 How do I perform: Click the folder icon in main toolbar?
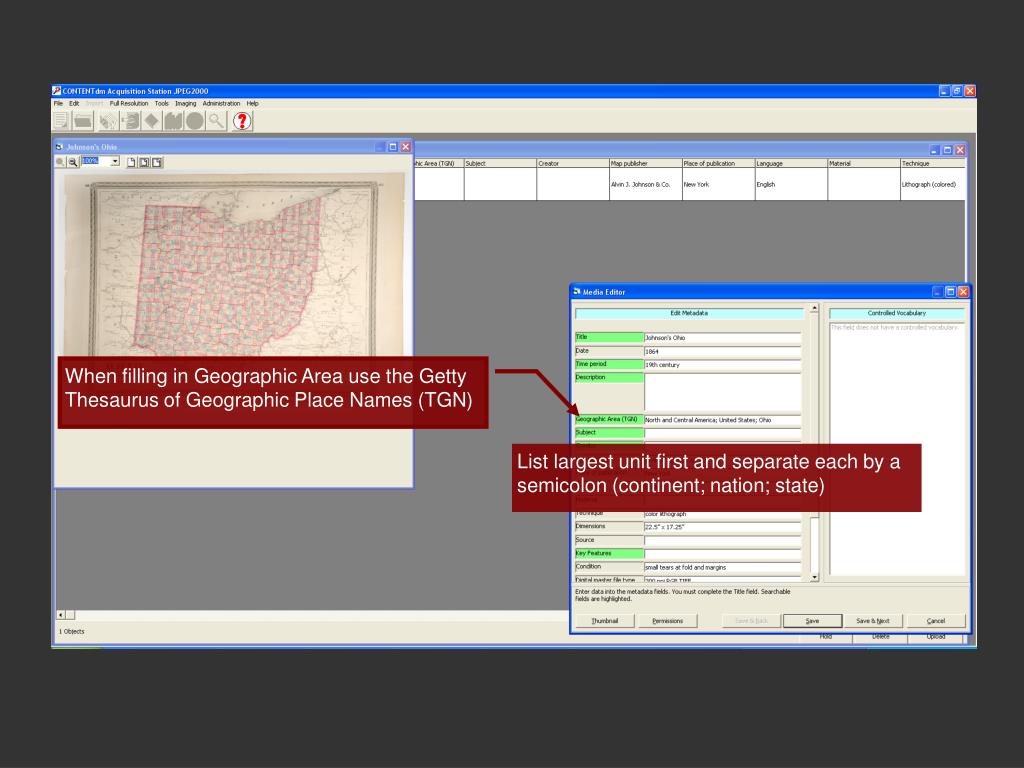[83, 121]
